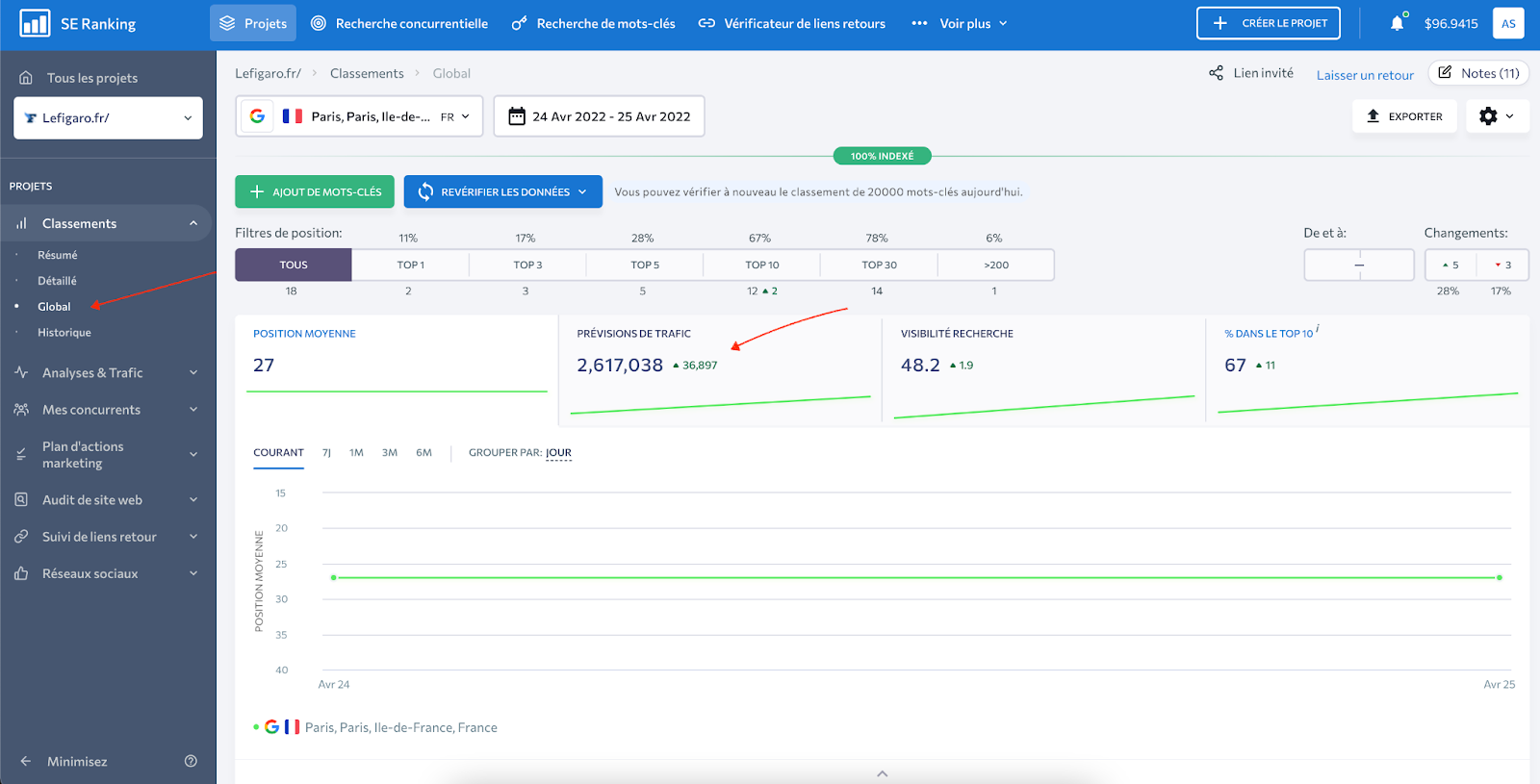Click the Google search engine icon
Image resolution: width=1540 pixels, height=784 pixels.
coord(257,116)
